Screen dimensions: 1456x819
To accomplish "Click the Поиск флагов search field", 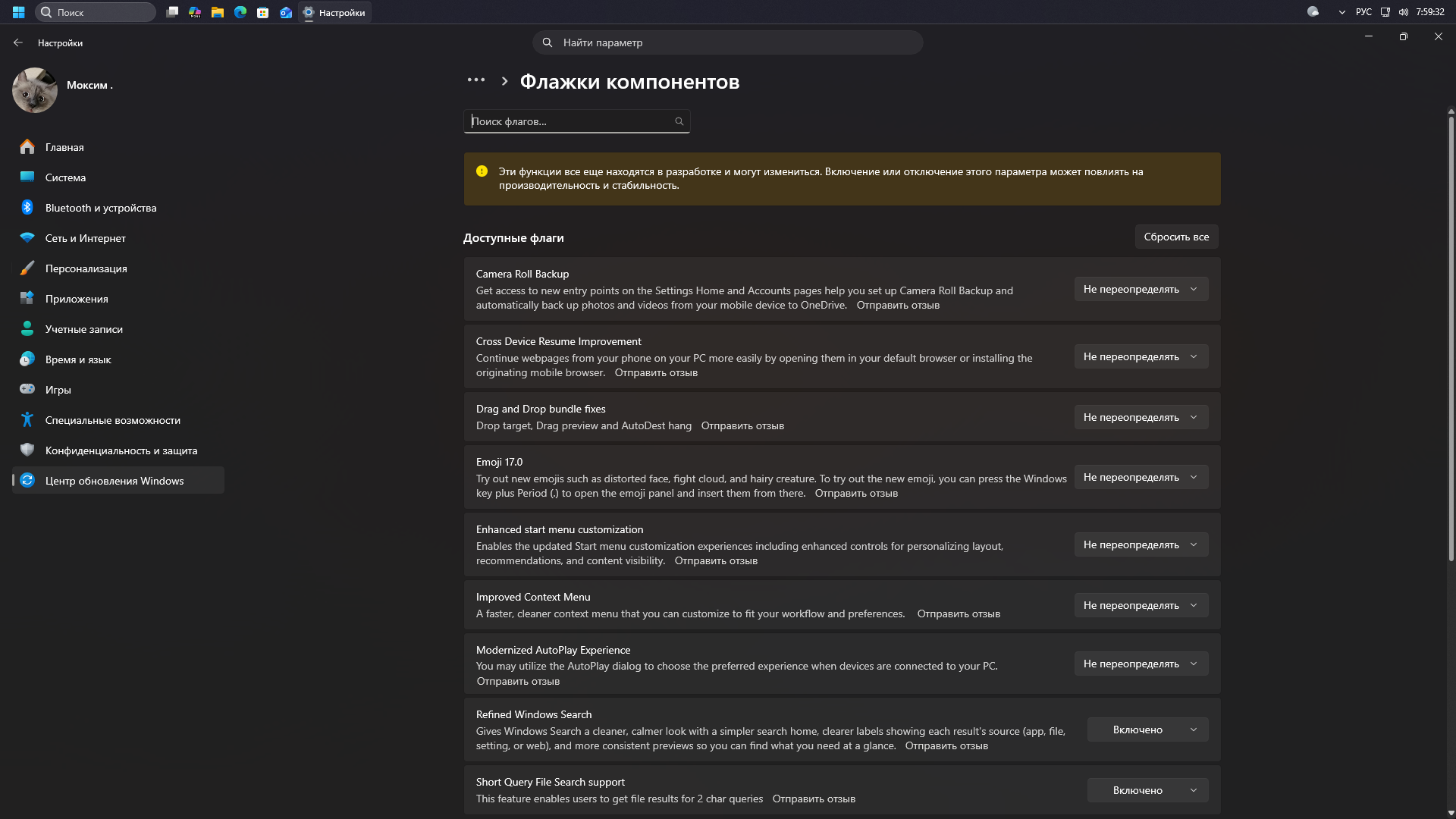I will point(577,121).
